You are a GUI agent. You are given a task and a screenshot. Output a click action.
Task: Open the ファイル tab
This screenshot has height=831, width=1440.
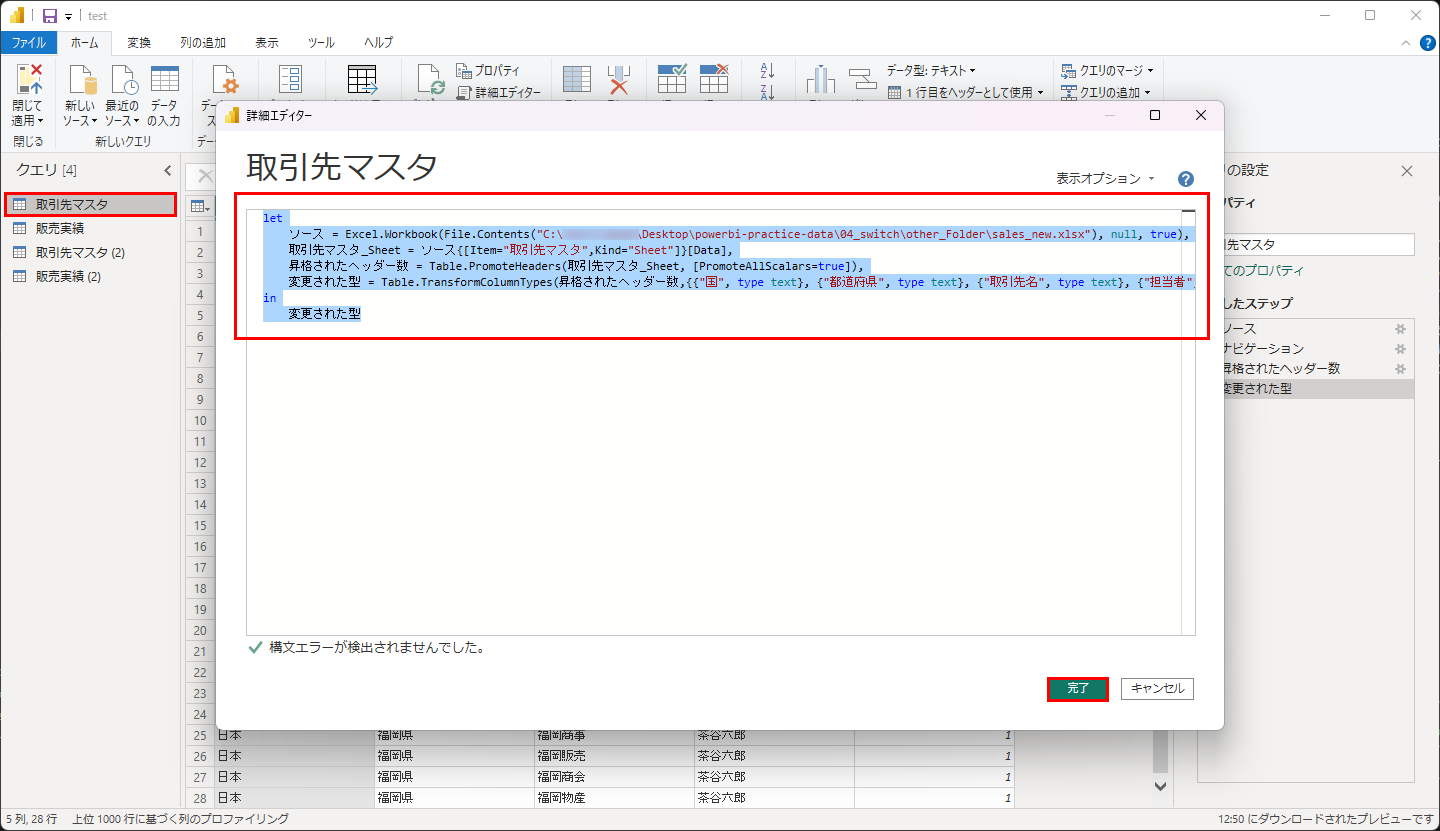[x=29, y=43]
